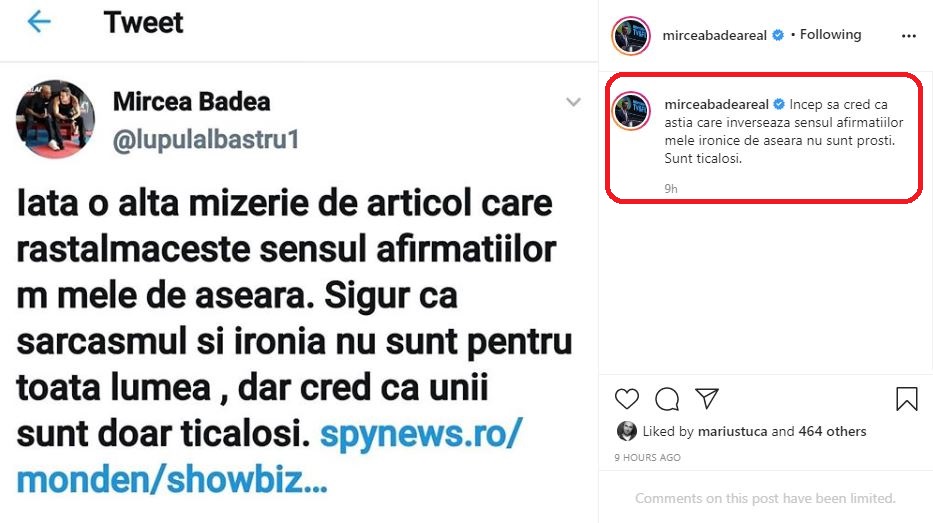Click the header verified badge

tap(778, 35)
